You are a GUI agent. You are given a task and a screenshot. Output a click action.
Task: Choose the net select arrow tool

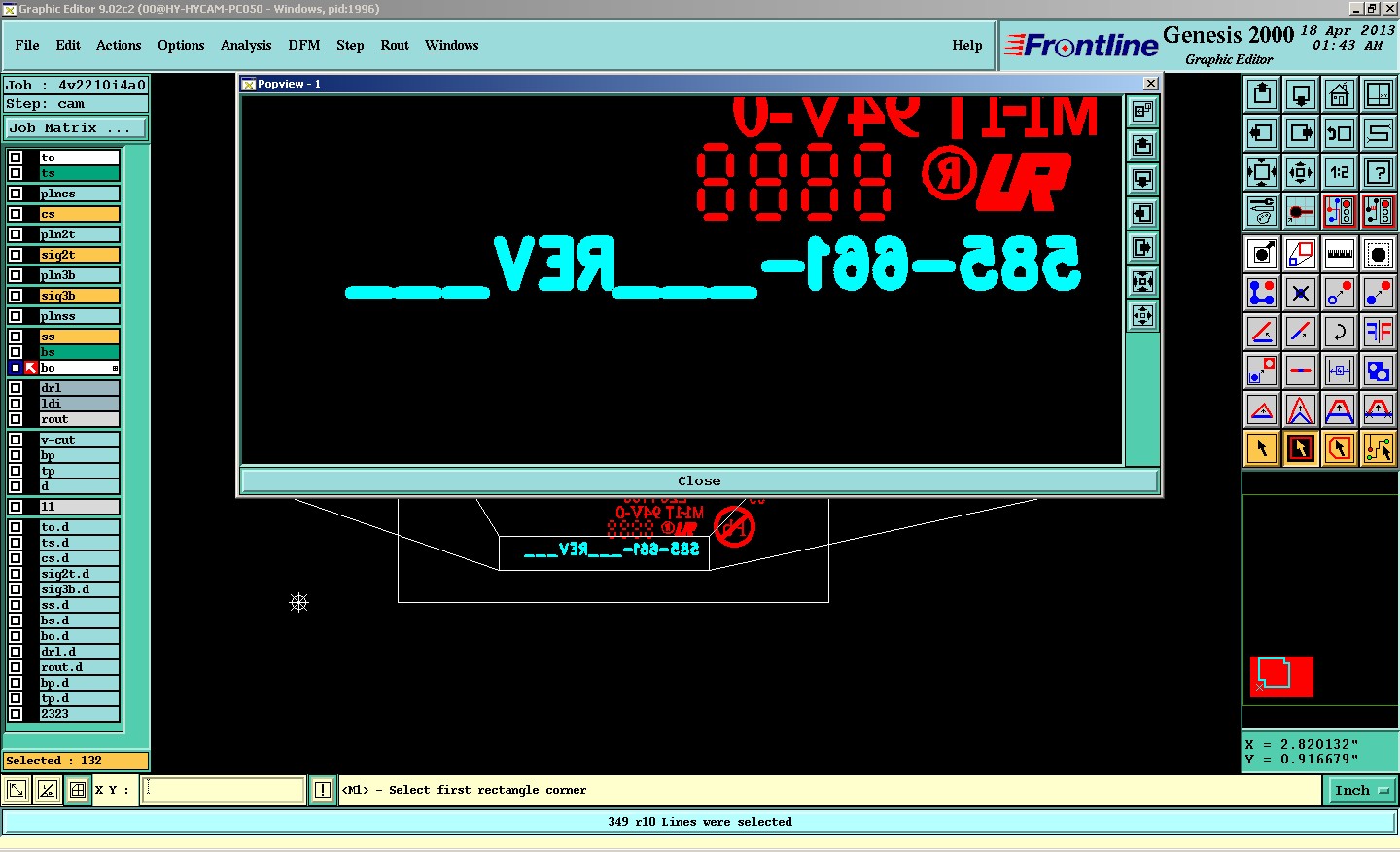[1379, 448]
